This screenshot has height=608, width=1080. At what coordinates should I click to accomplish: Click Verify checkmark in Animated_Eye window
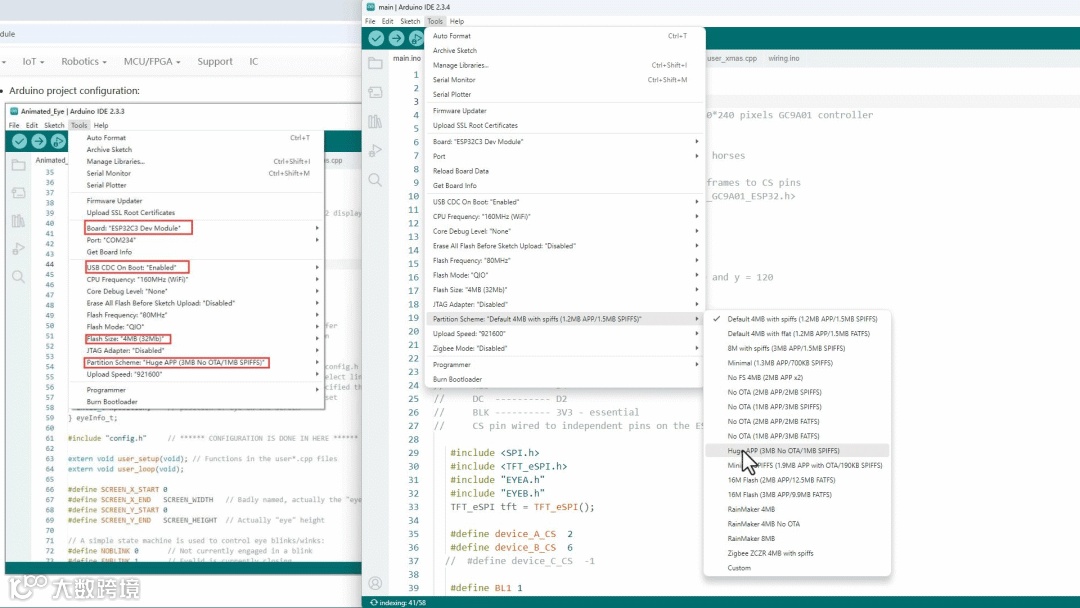pos(19,141)
